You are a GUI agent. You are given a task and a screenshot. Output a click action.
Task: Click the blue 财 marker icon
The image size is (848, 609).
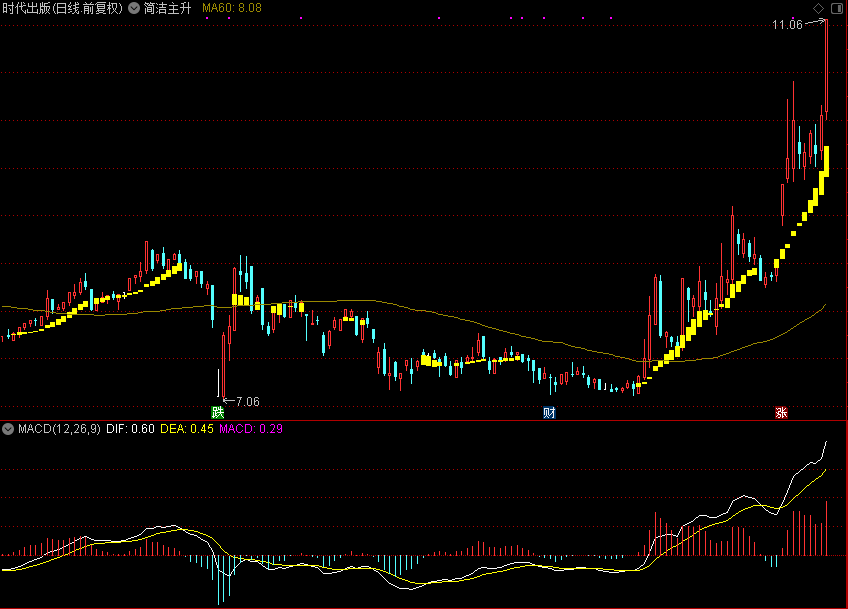pyautogui.click(x=549, y=413)
